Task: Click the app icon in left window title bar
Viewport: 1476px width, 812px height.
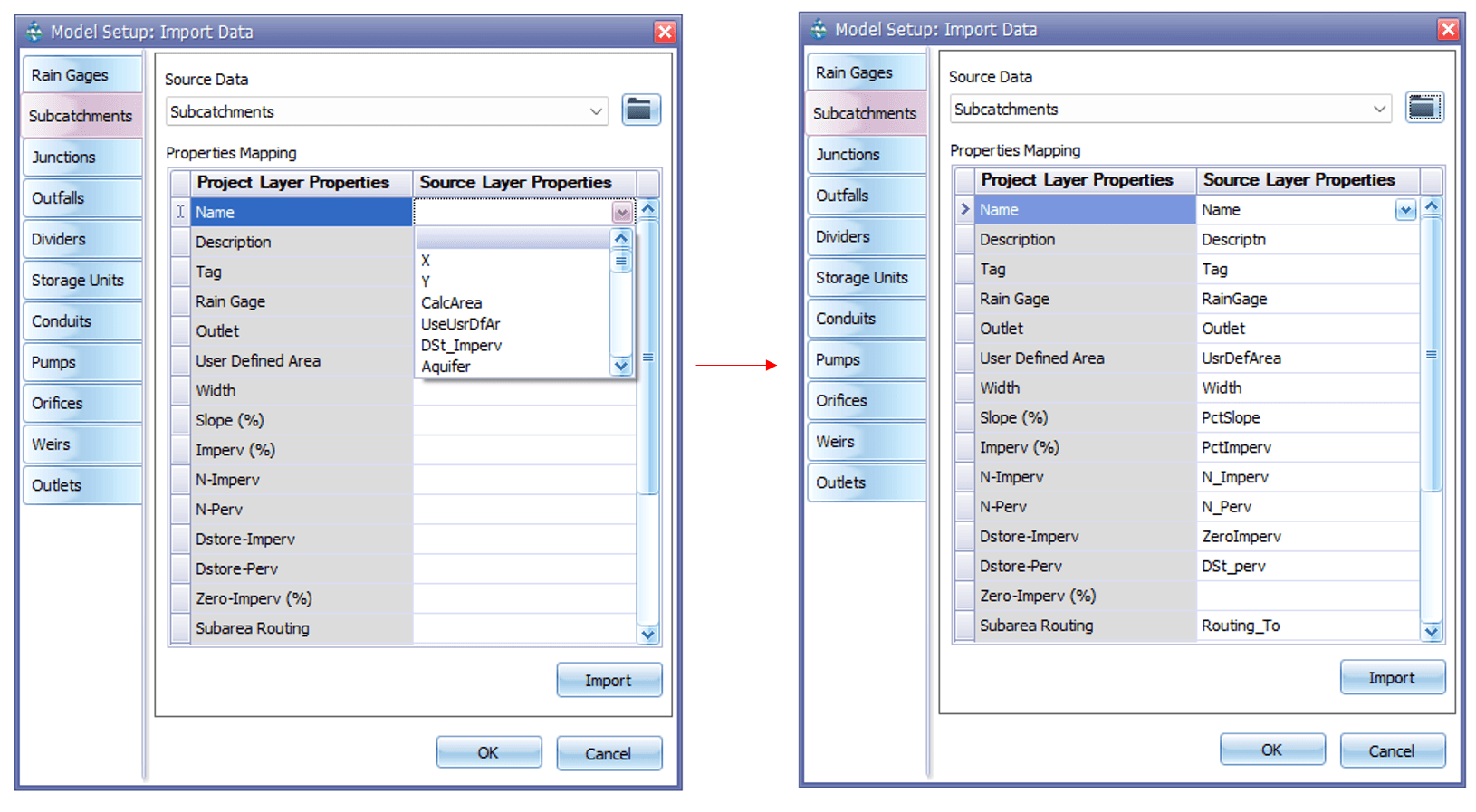Action: point(34,32)
